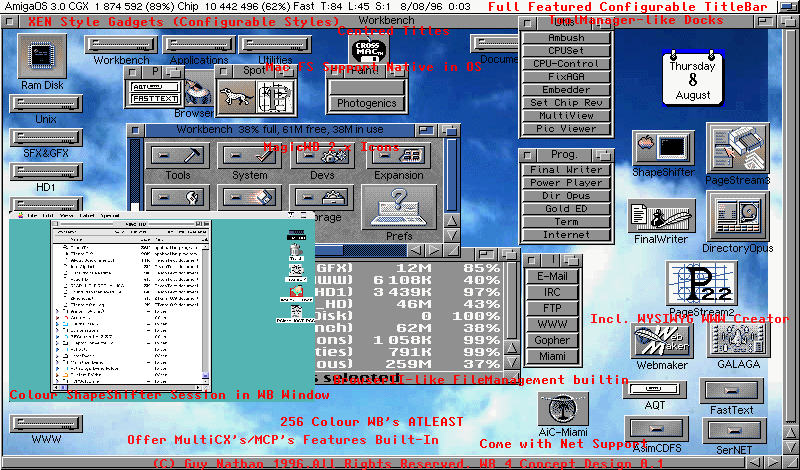Open the Mac Special menu

[110, 216]
